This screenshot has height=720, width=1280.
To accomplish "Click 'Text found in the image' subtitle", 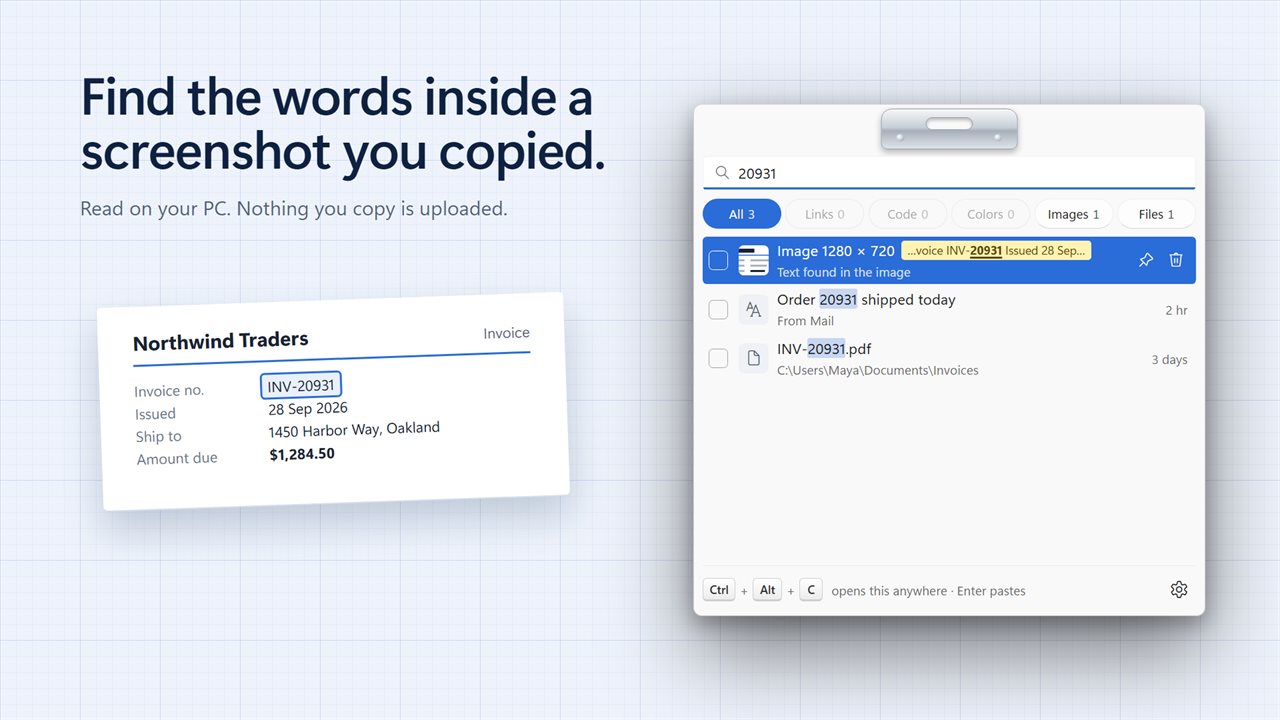I will [844, 272].
